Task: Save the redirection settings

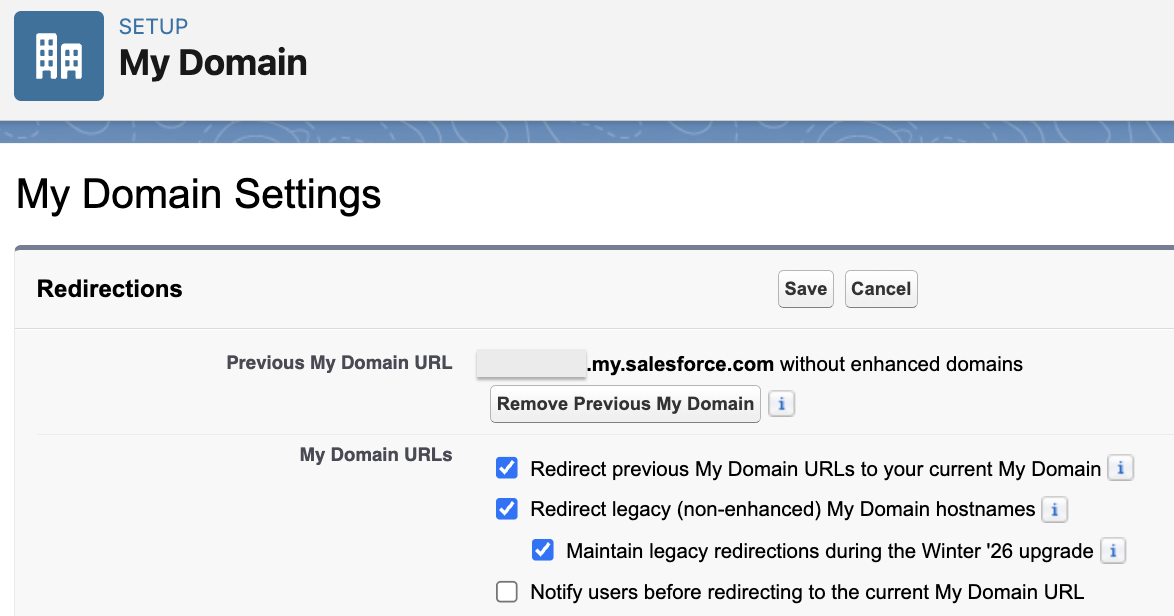Action: 805,289
